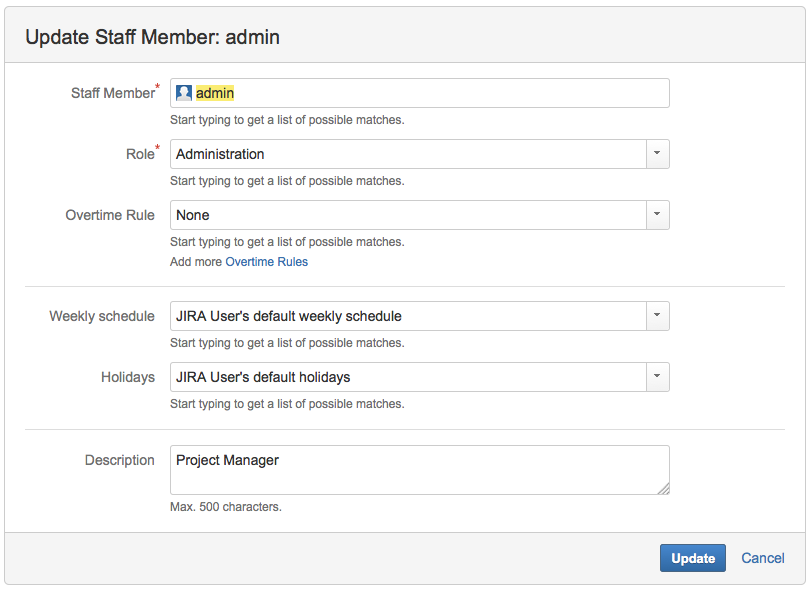Click the Overtime Rules link
812x593 pixels.
pos(266,261)
